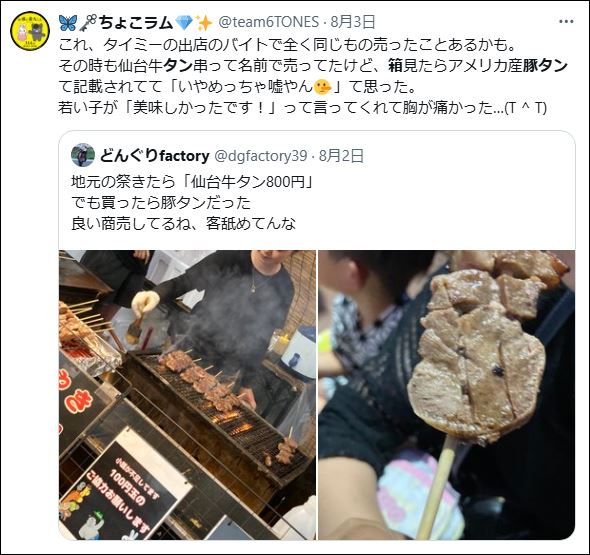Click the 8月3日 tweet timestamp
Viewport: 590px width, 555px height.
(353, 22)
